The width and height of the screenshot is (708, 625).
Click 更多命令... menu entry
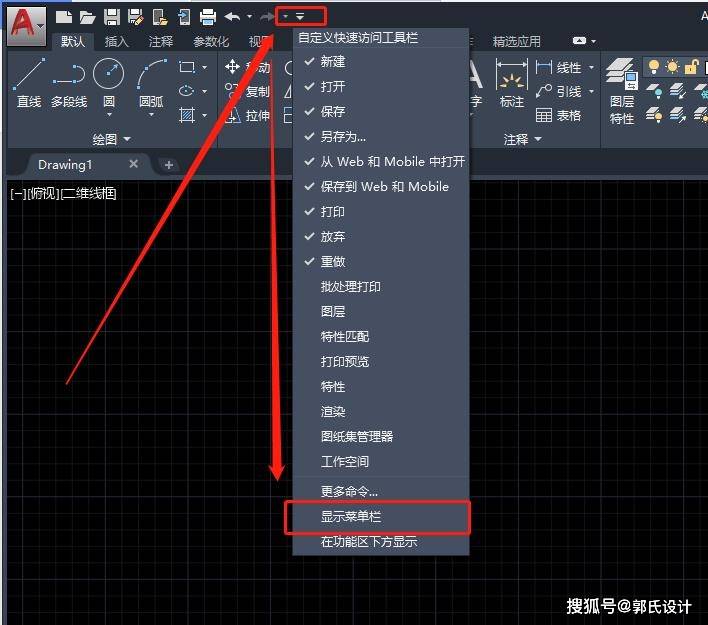point(381,491)
